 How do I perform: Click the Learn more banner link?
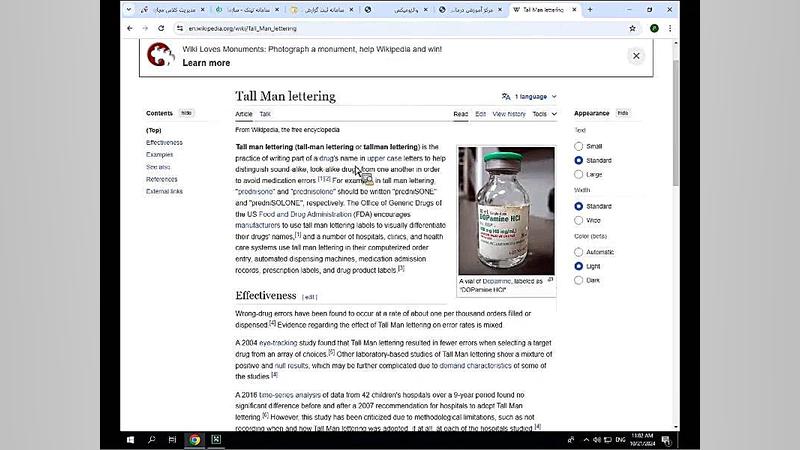click(x=206, y=63)
